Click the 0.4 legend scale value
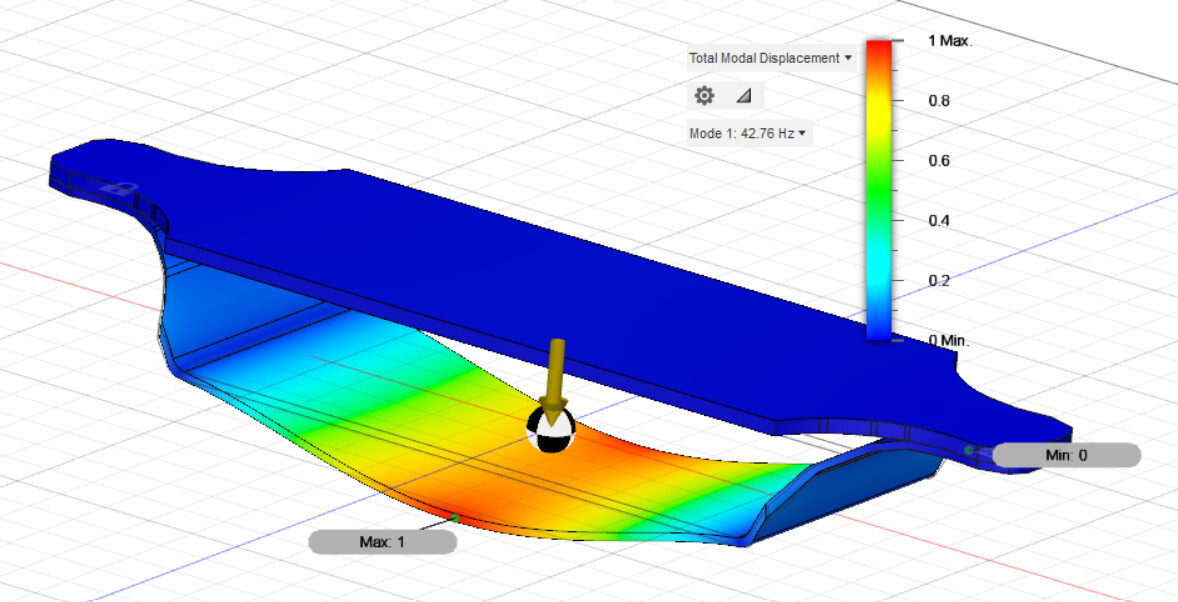 (938, 221)
